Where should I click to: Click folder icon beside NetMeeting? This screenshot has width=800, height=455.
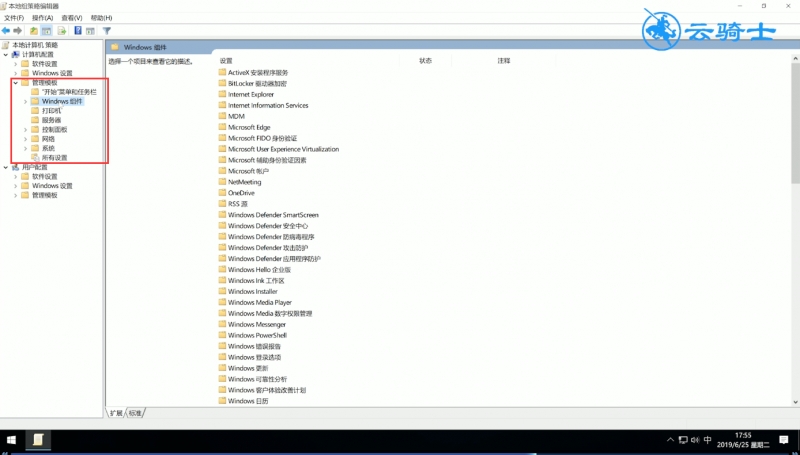click(x=222, y=182)
